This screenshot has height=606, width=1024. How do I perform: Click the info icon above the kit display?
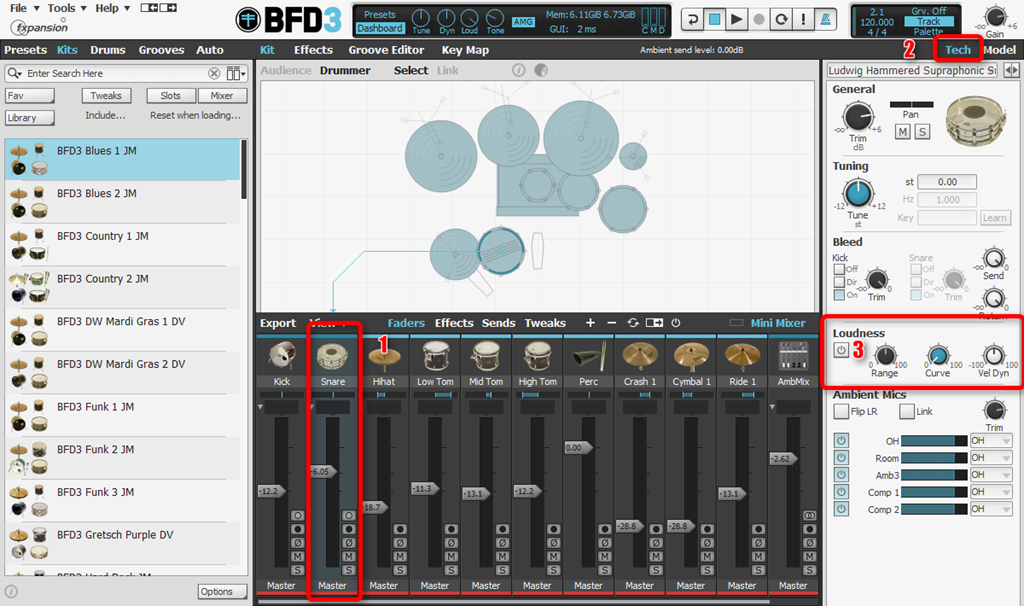[517, 70]
